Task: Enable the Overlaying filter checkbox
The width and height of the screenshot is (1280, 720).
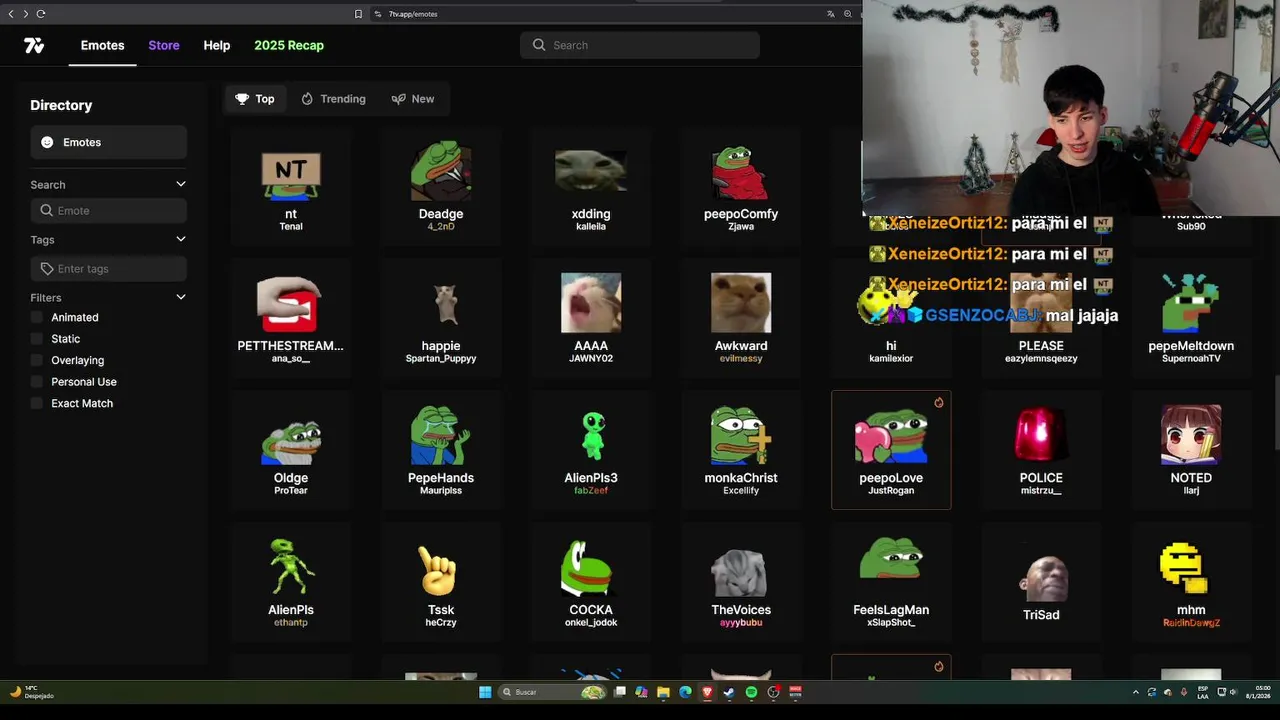Action: click(37, 360)
